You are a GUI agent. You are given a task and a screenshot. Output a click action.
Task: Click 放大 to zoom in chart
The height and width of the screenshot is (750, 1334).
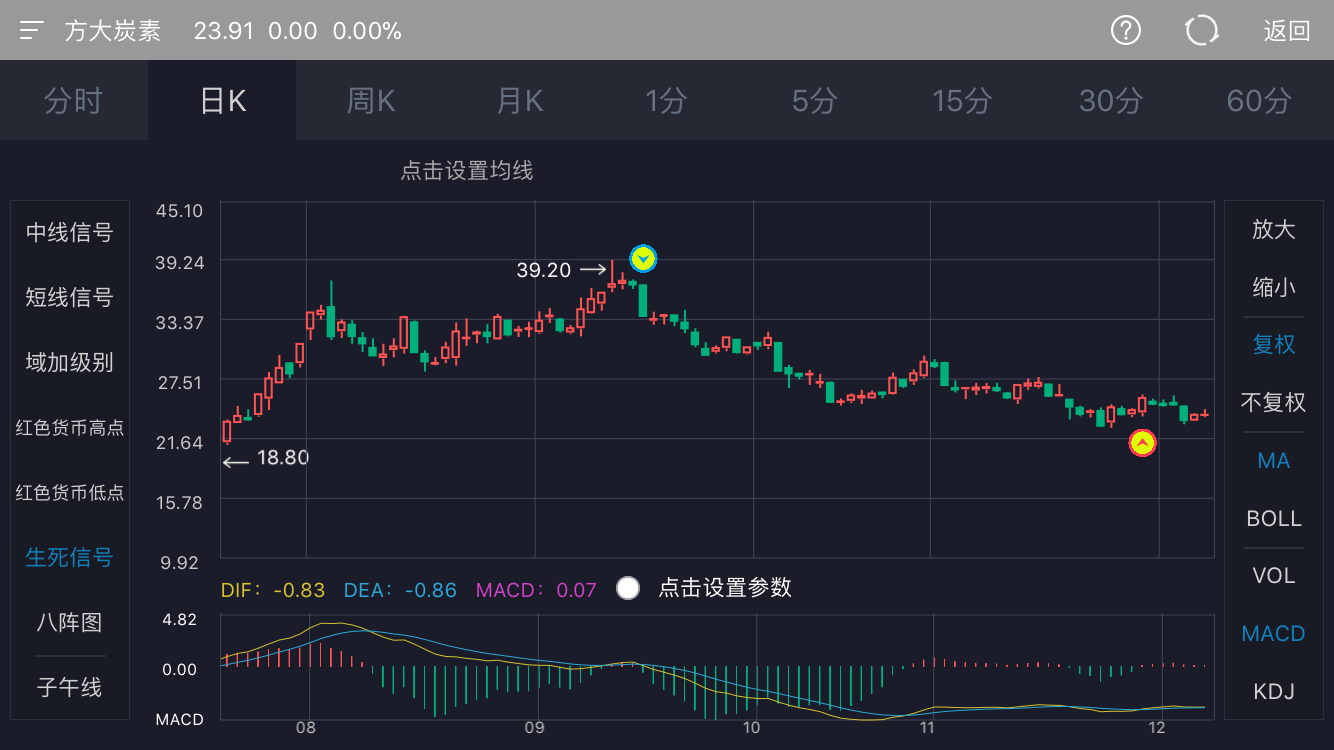pyautogui.click(x=1274, y=229)
